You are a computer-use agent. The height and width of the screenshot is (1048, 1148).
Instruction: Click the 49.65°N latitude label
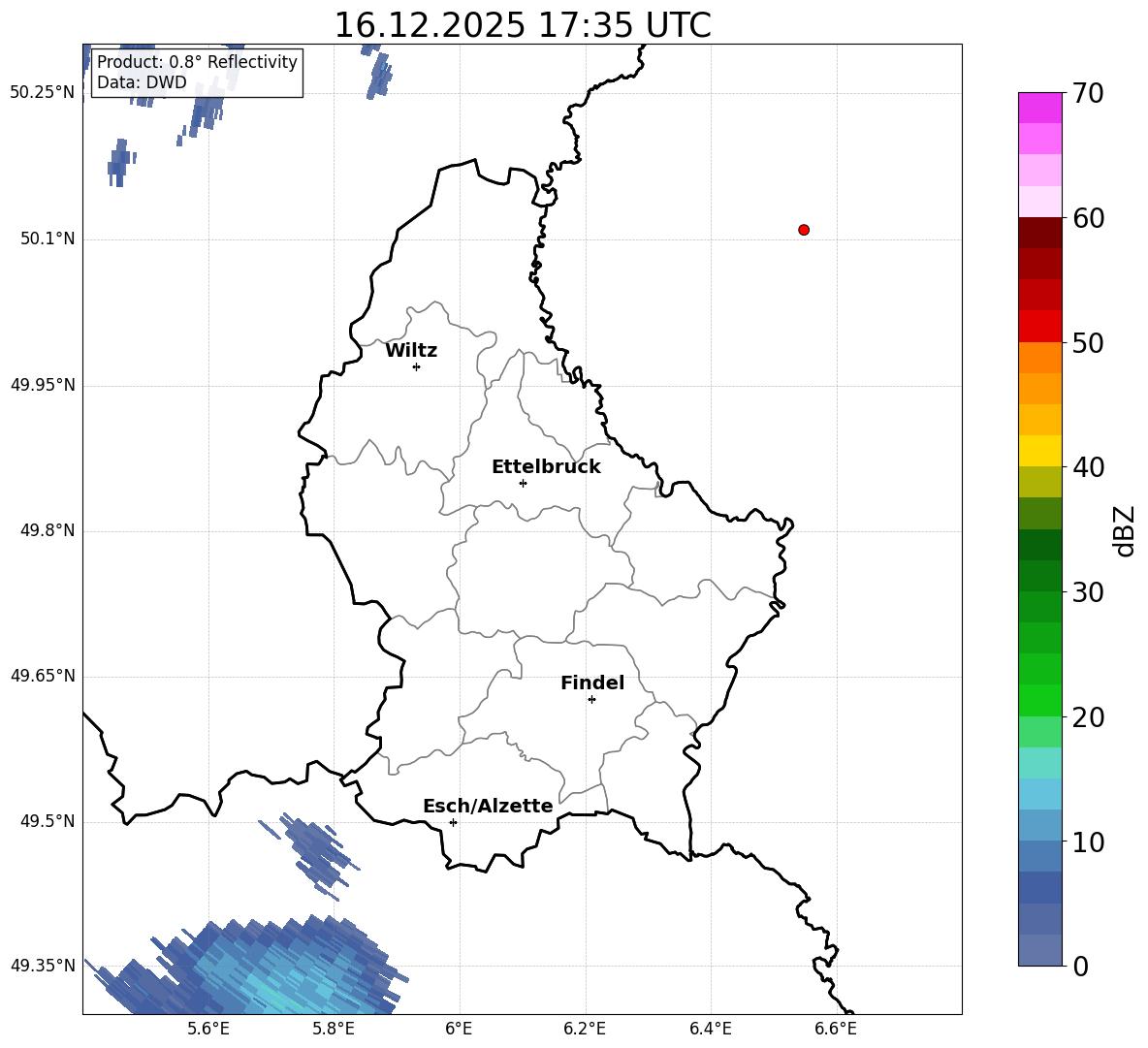(x=43, y=676)
